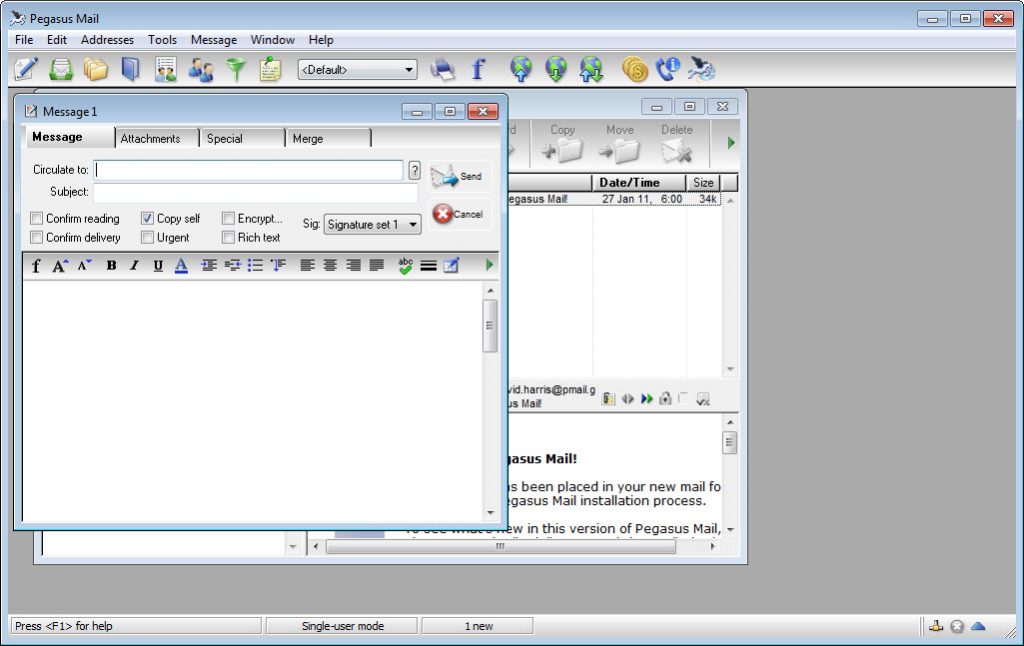Tick the Encrypt checkbox
The image size is (1024, 646).
tap(228, 218)
